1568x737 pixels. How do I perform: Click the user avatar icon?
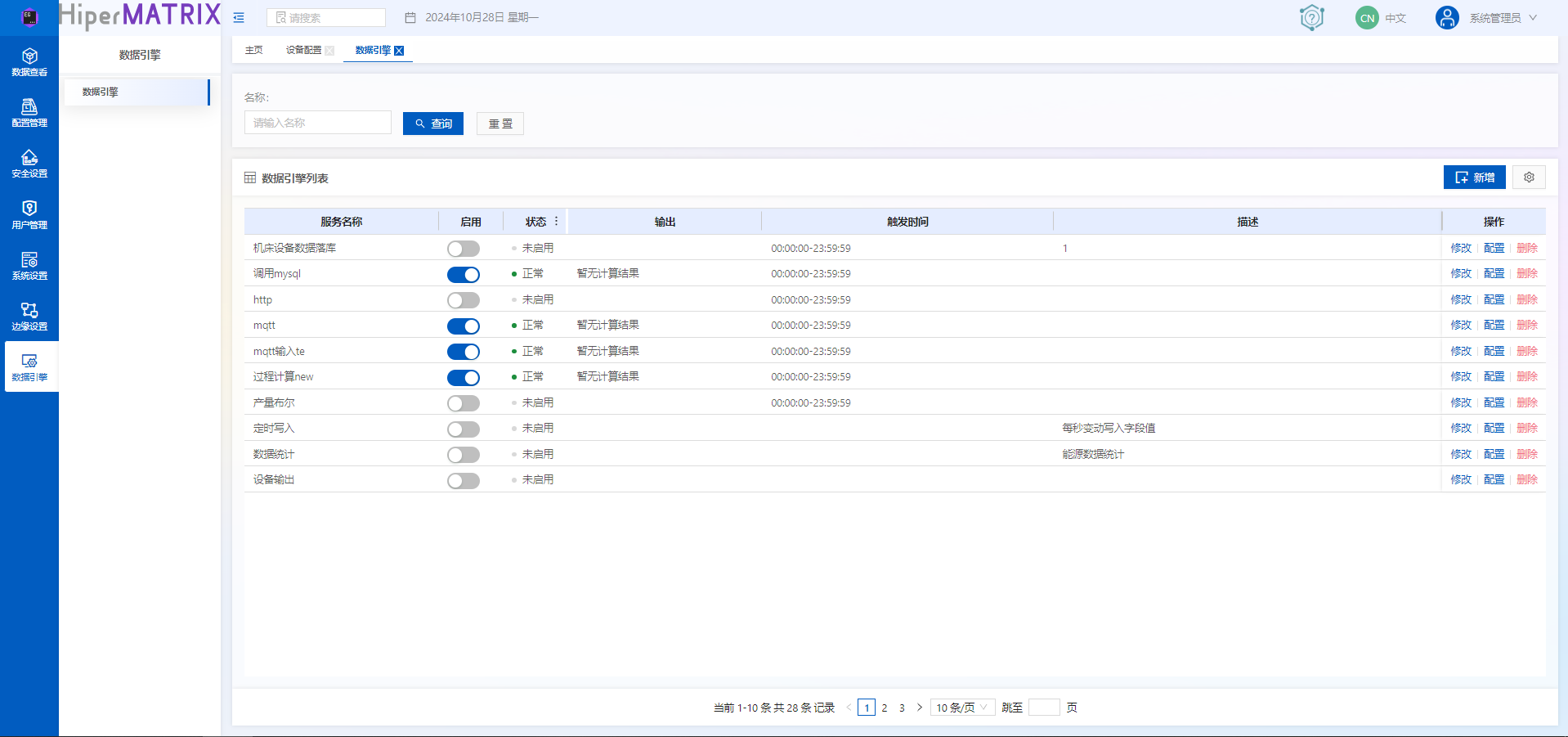click(x=1447, y=18)
